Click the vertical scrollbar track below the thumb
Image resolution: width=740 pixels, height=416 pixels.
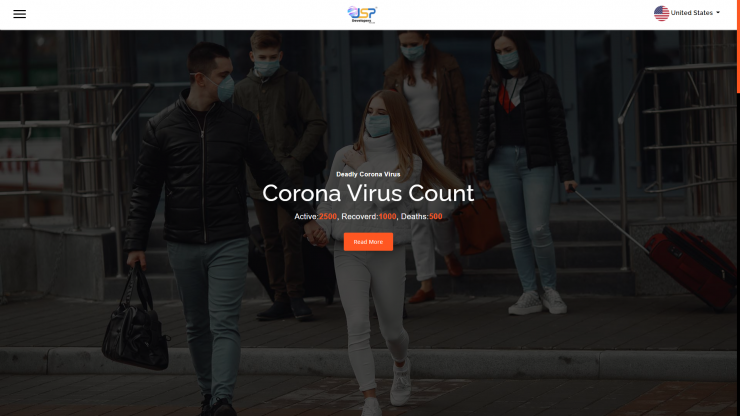738,255
